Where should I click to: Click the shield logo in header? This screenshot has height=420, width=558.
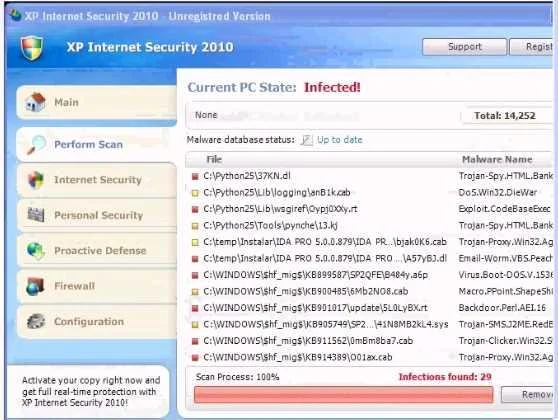pos(32,48)
